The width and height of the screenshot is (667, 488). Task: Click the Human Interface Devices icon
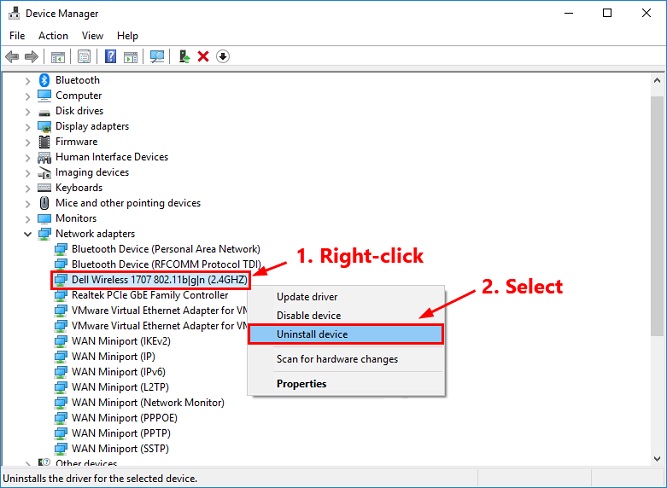pyautogui.click(x=44, y=157)
